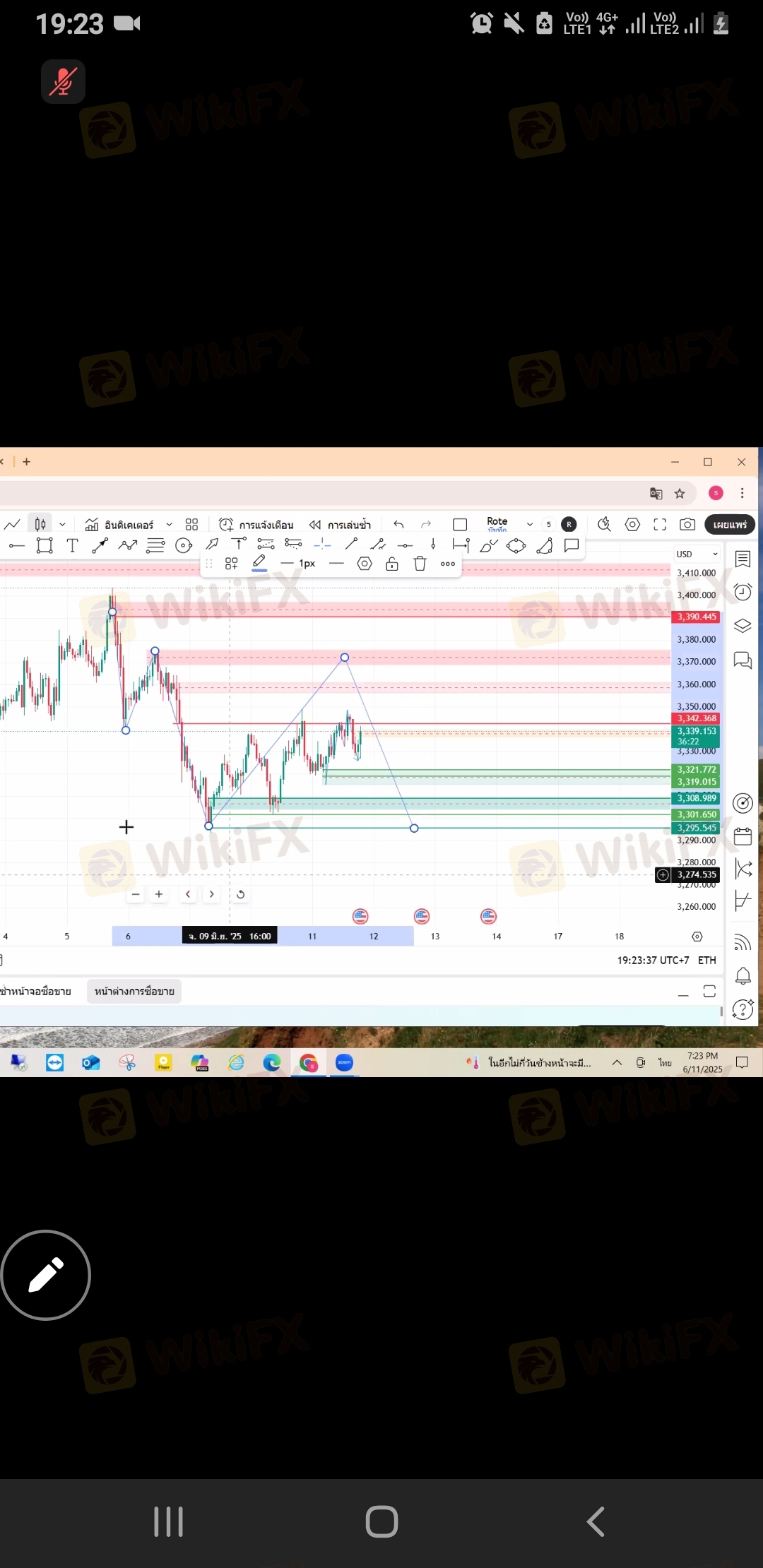Open object tree layers icon
Image resolution: width=763 pixels, height=1568 pixels.
click(743, 626)
